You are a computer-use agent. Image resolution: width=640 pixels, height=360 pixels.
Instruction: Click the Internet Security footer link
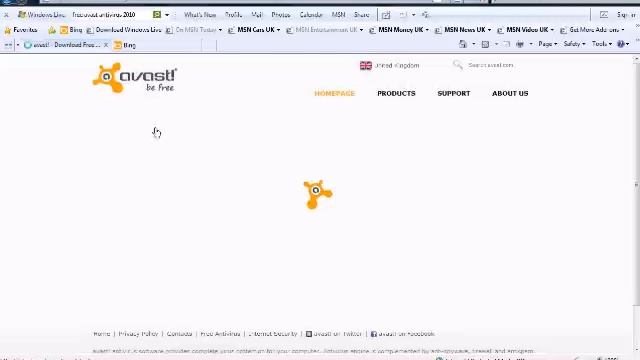click(273, 334)
